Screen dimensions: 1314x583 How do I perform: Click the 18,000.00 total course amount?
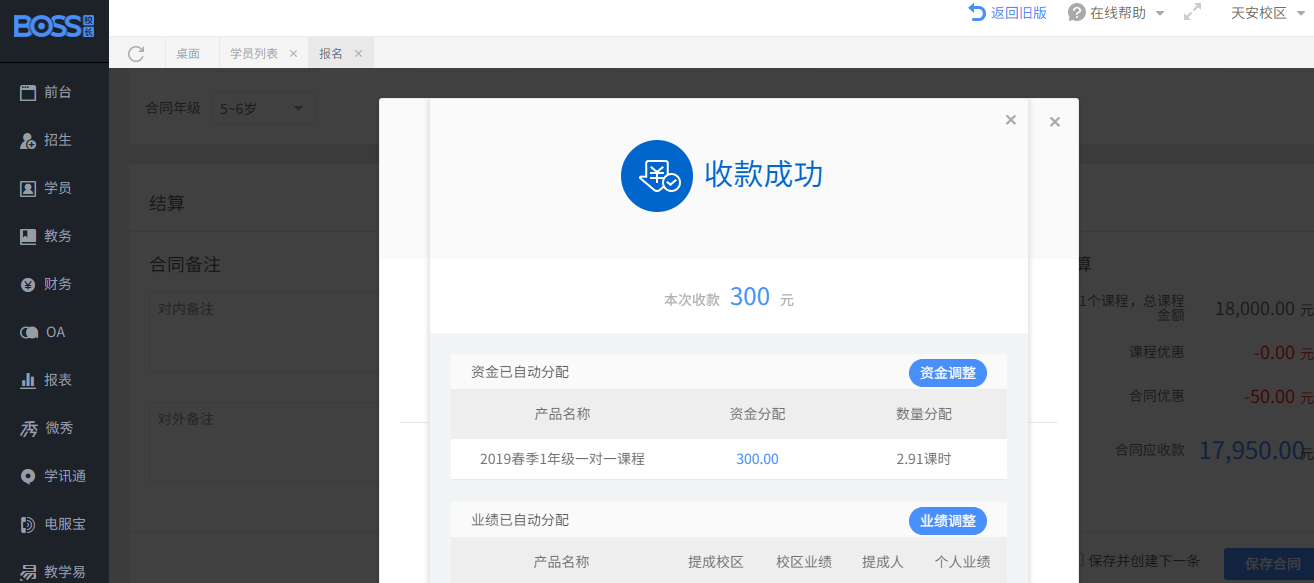point(1255,309)
